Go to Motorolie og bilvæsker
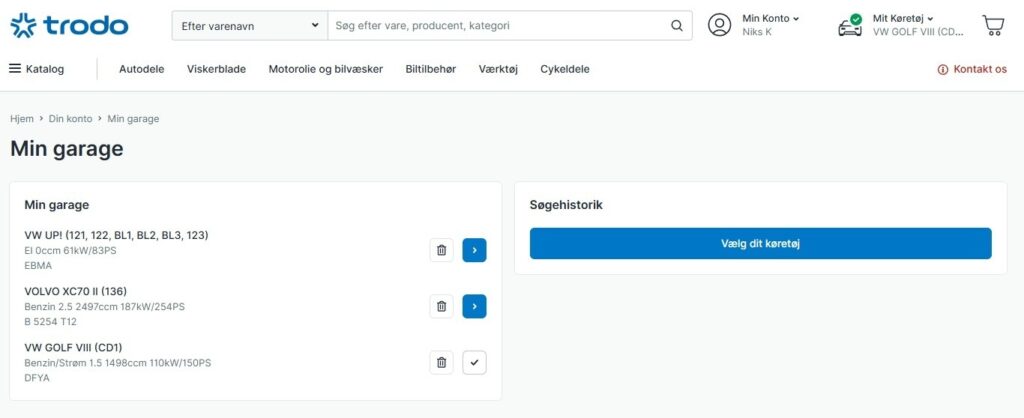This screenshot has height=418, width=1024. tap(325, 69)
